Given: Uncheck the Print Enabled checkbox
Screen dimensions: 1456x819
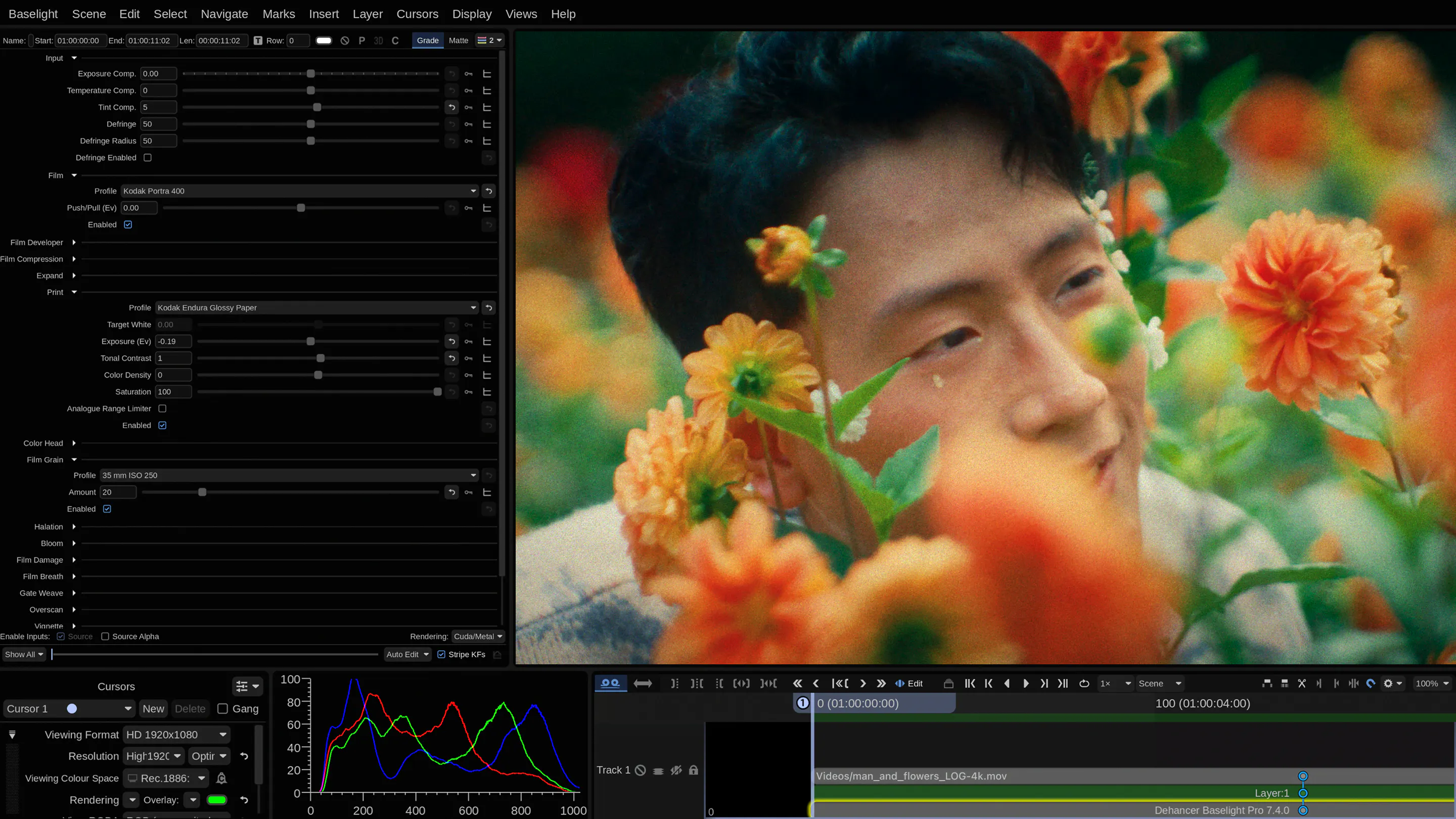Looking at the screenshot, I should (x=163, y=425).
